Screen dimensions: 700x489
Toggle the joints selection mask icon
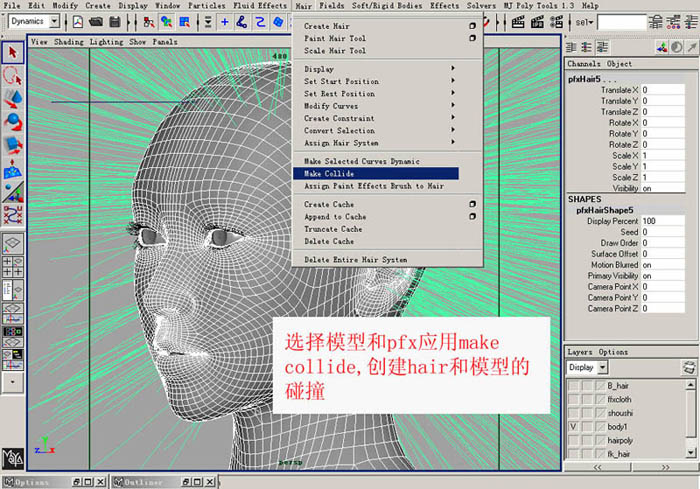(242, 21)
